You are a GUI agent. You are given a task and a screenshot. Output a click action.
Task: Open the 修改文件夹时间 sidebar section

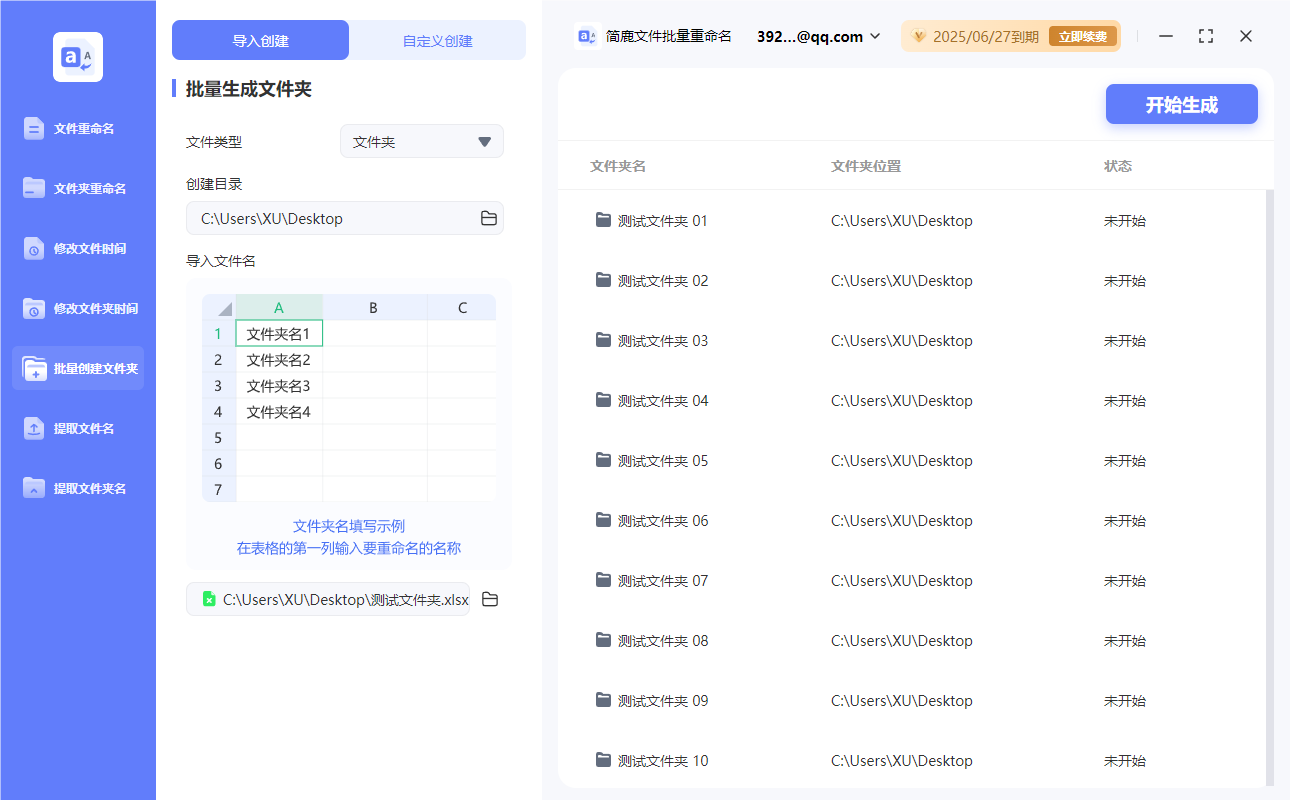[x=78, y=309]
